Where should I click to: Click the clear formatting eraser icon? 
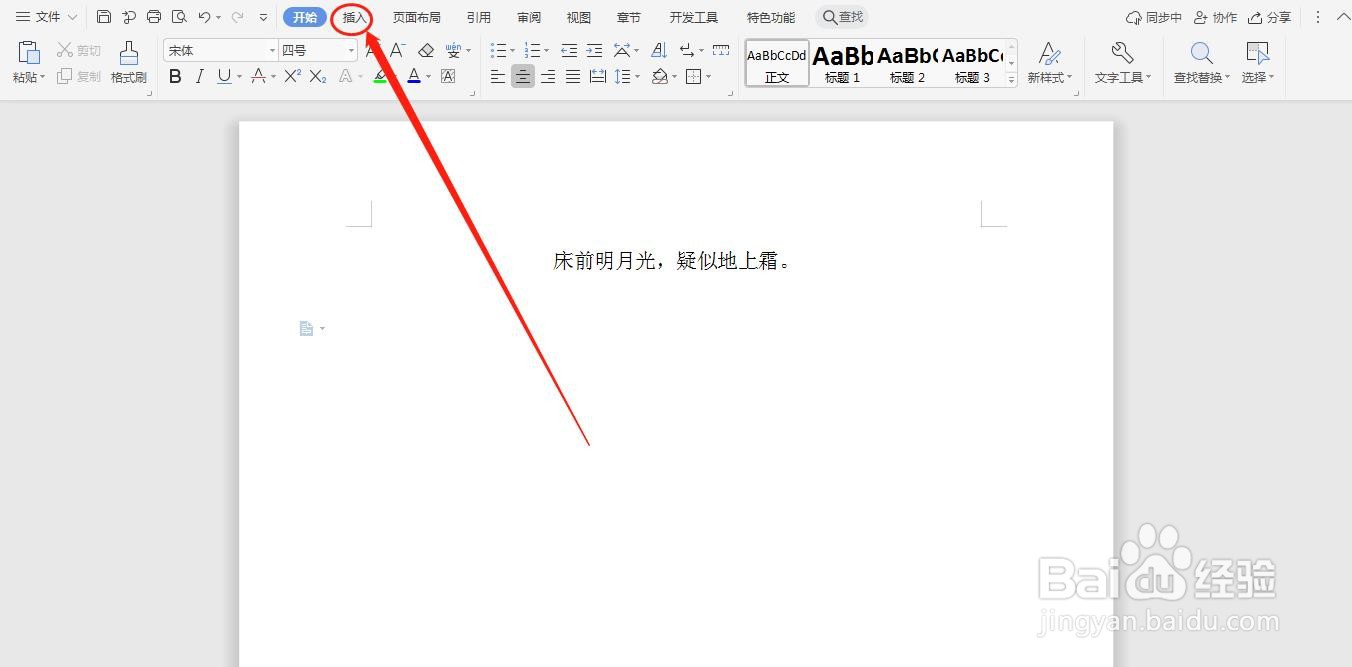pyautogui.click(x=426, y=50)
